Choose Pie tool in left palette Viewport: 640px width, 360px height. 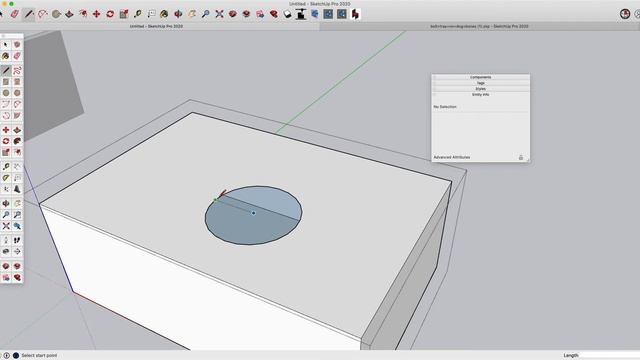tap(17, 116)
